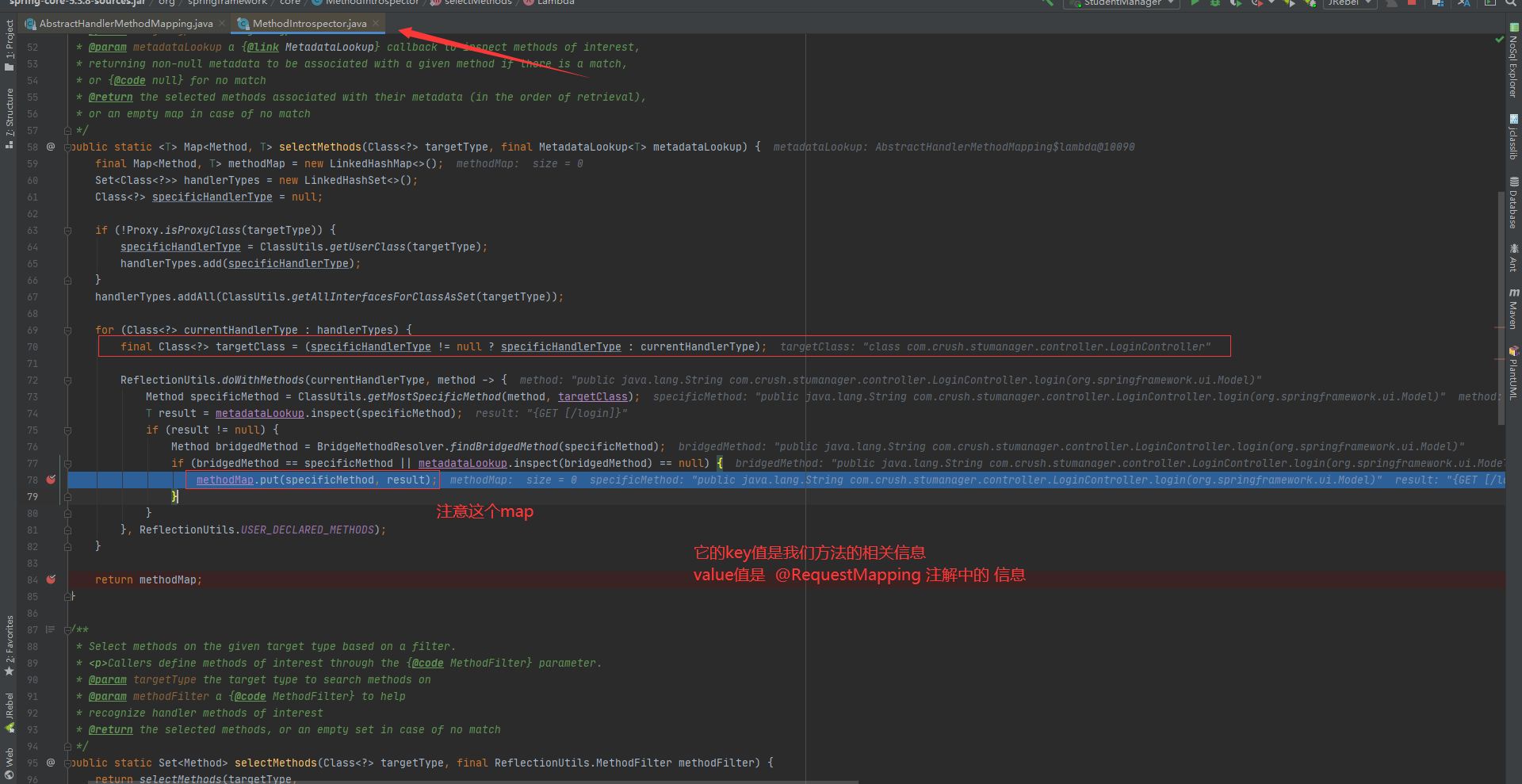
Task: Click line number 70 in the gutter
Action: [33, 346]
